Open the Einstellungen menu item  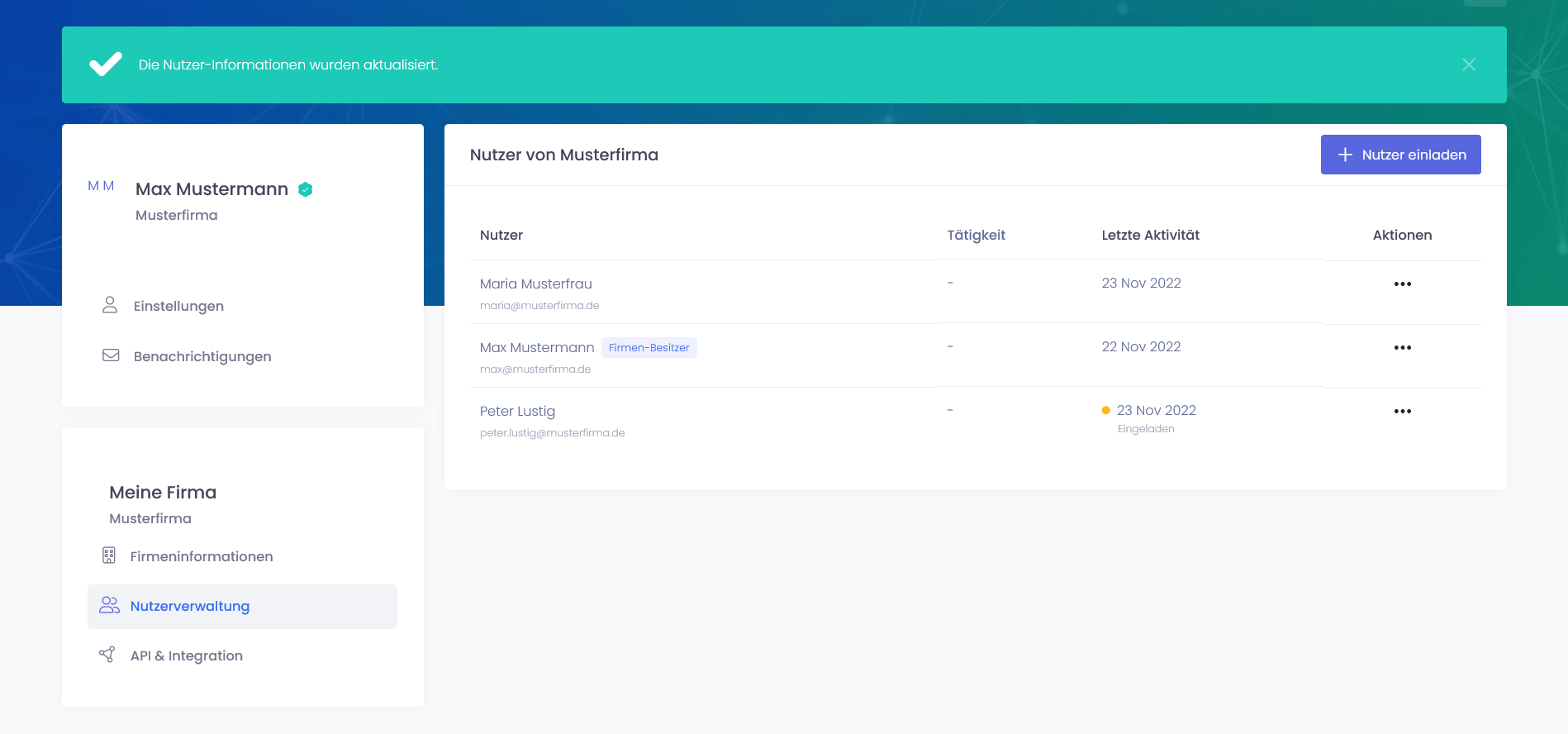tap(178, 306)
